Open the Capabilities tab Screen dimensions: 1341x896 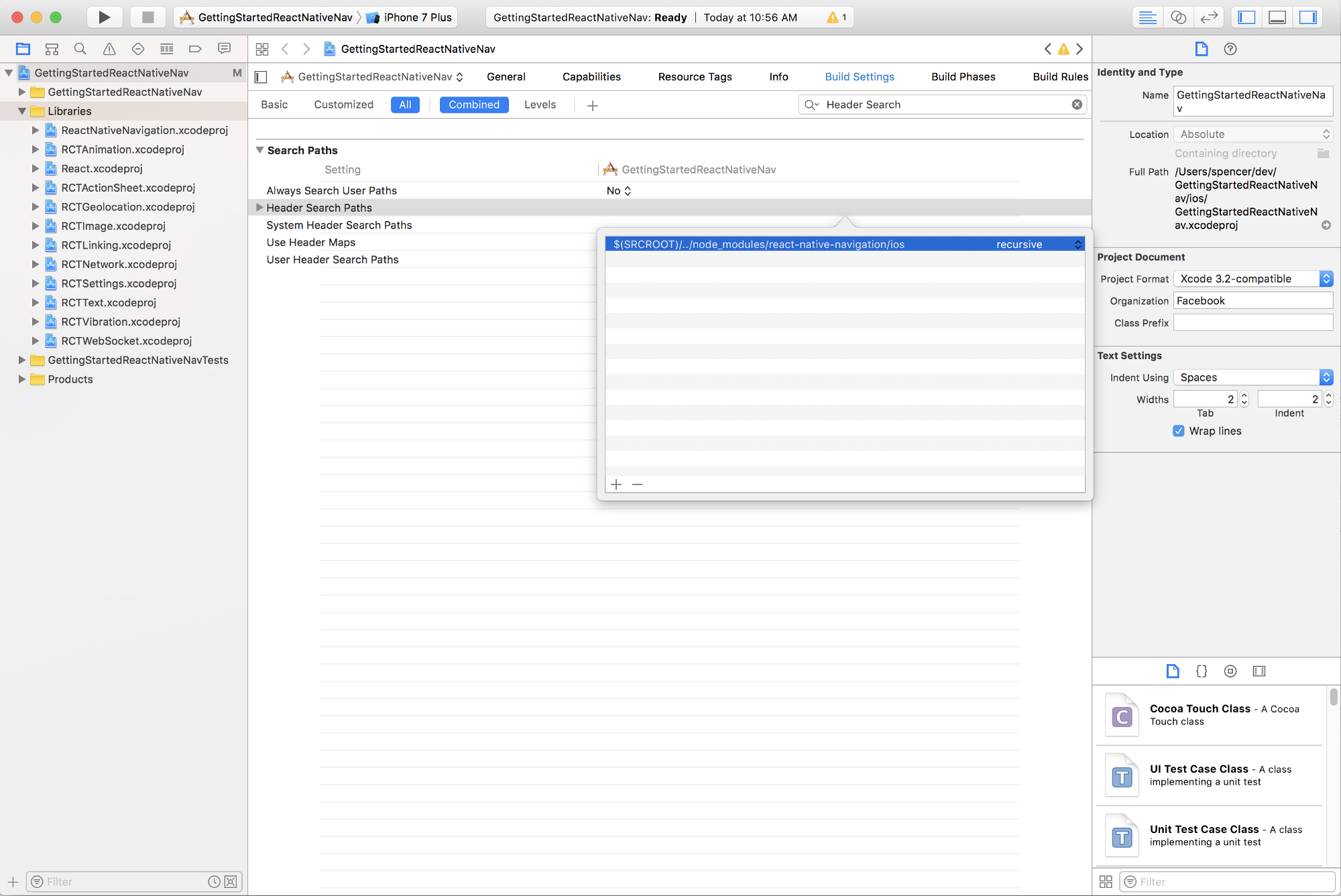point(591,77)
